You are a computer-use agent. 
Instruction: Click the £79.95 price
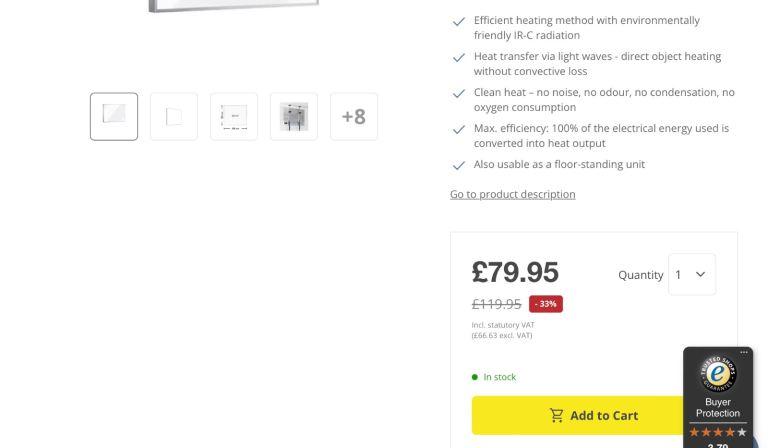515,272
